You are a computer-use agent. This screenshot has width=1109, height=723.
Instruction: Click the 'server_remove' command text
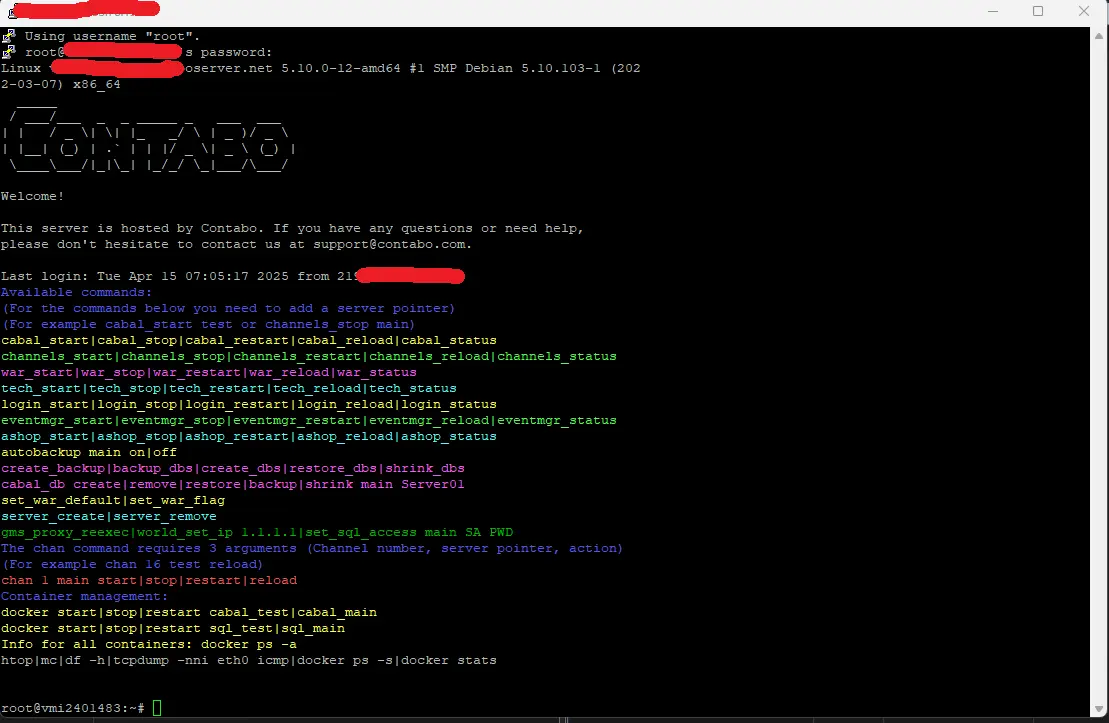165,516
